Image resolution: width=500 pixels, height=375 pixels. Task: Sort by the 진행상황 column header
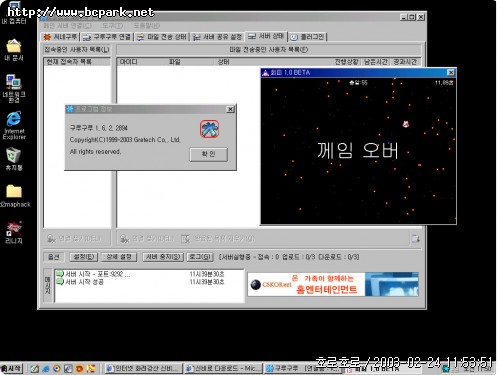[347, 62]
